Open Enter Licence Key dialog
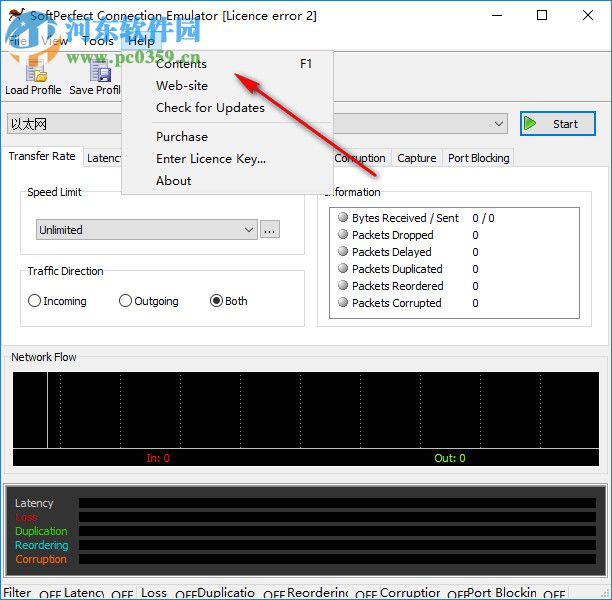The image size is (612, 600). pos(228,158)
